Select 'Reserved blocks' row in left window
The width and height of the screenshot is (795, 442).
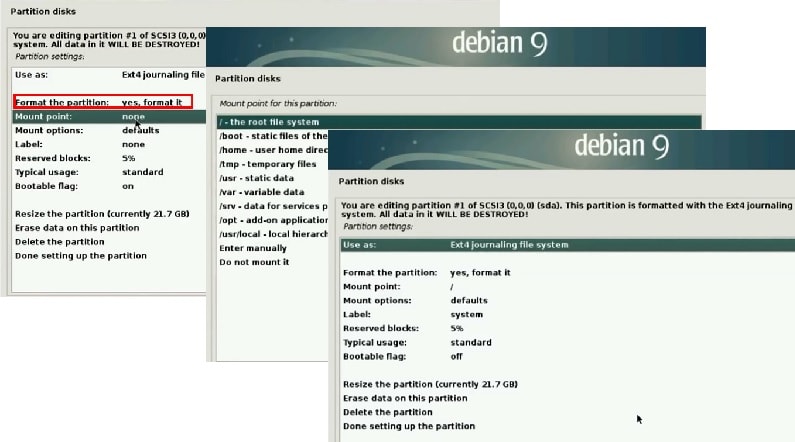pos(109,158)
